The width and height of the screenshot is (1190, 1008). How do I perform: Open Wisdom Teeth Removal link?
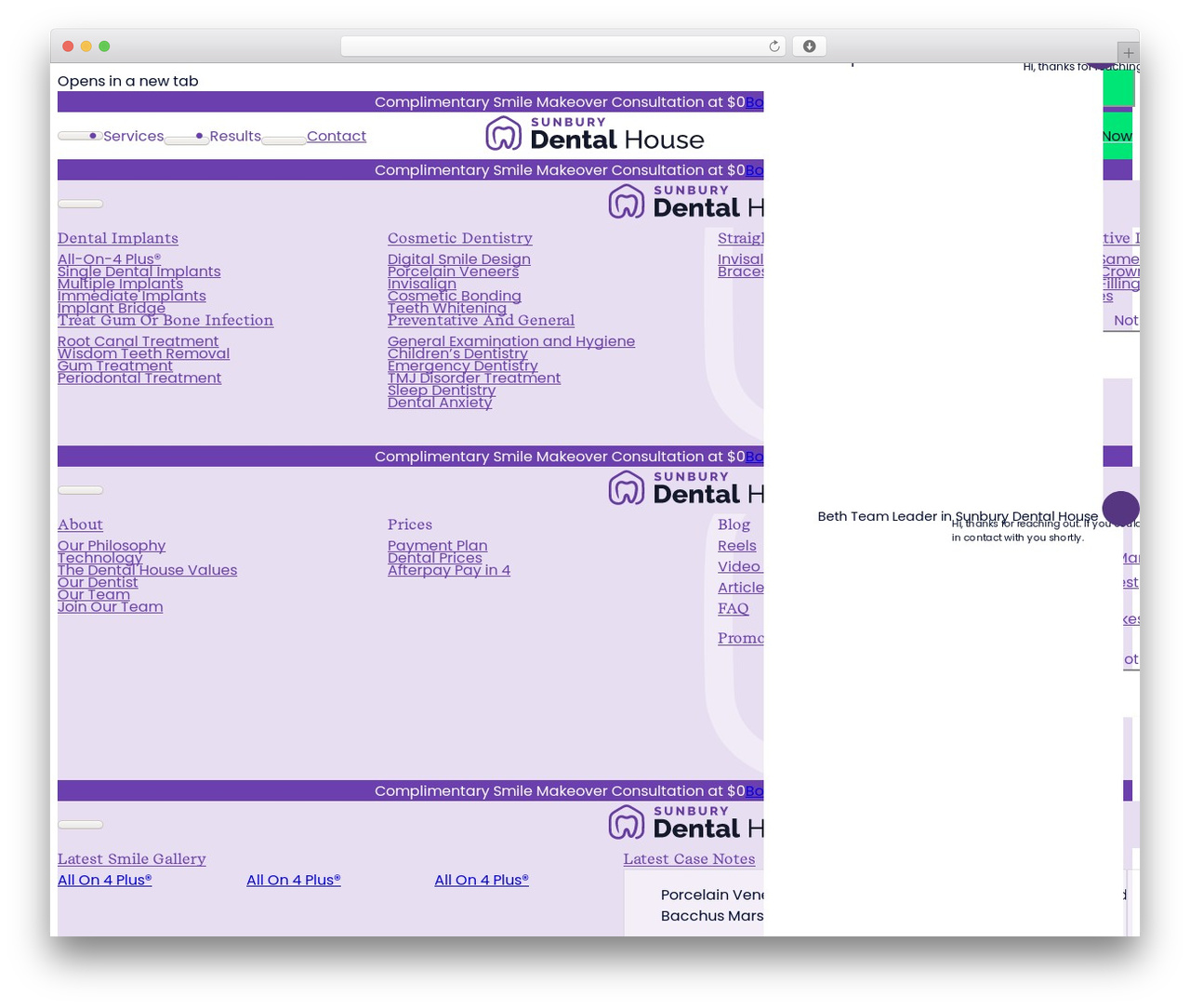143,353
